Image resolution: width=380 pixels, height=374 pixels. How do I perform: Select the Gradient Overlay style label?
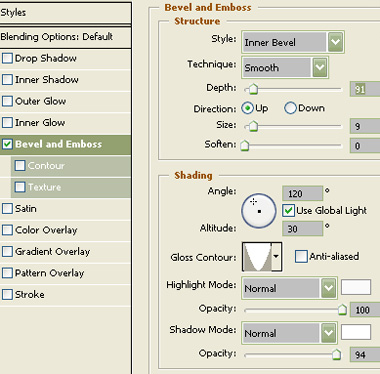point(53,251)
